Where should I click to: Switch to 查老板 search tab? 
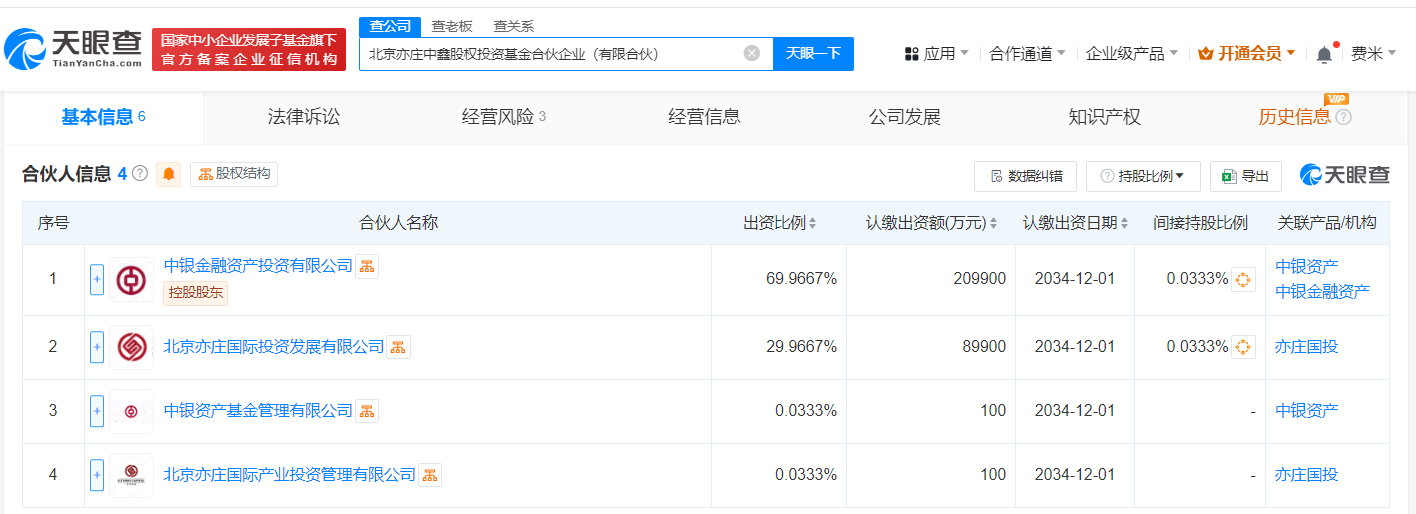point(452,26)
